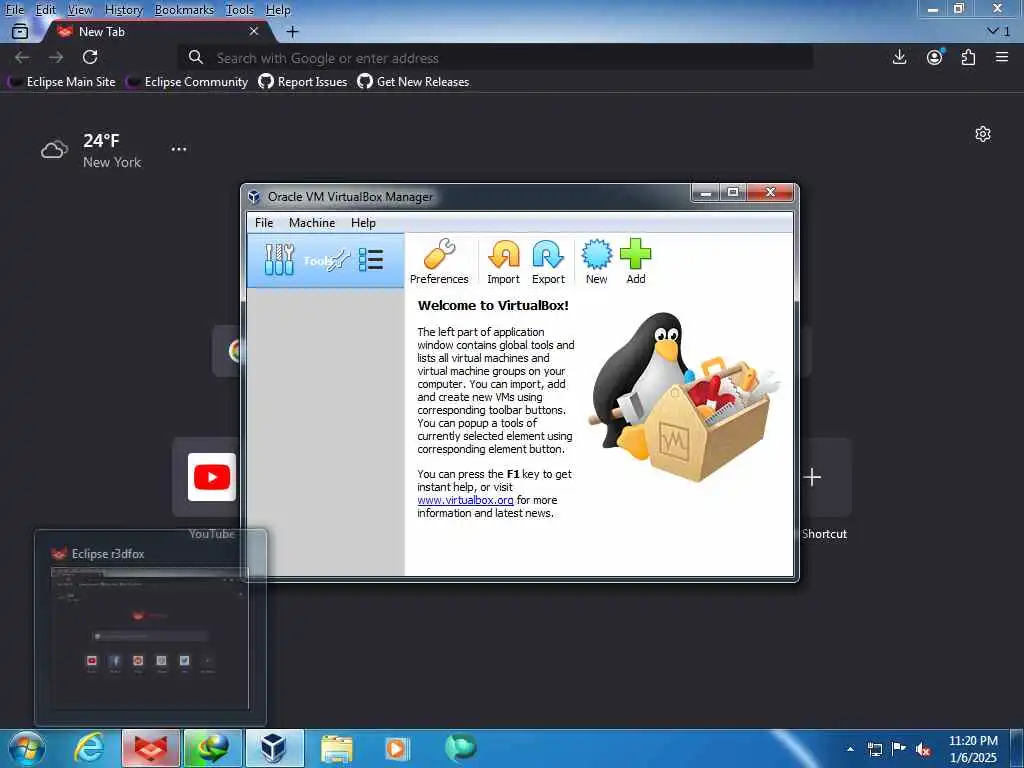Click the New York weather widget
This screenshot has width=1024, height=768.
point(91,150)
